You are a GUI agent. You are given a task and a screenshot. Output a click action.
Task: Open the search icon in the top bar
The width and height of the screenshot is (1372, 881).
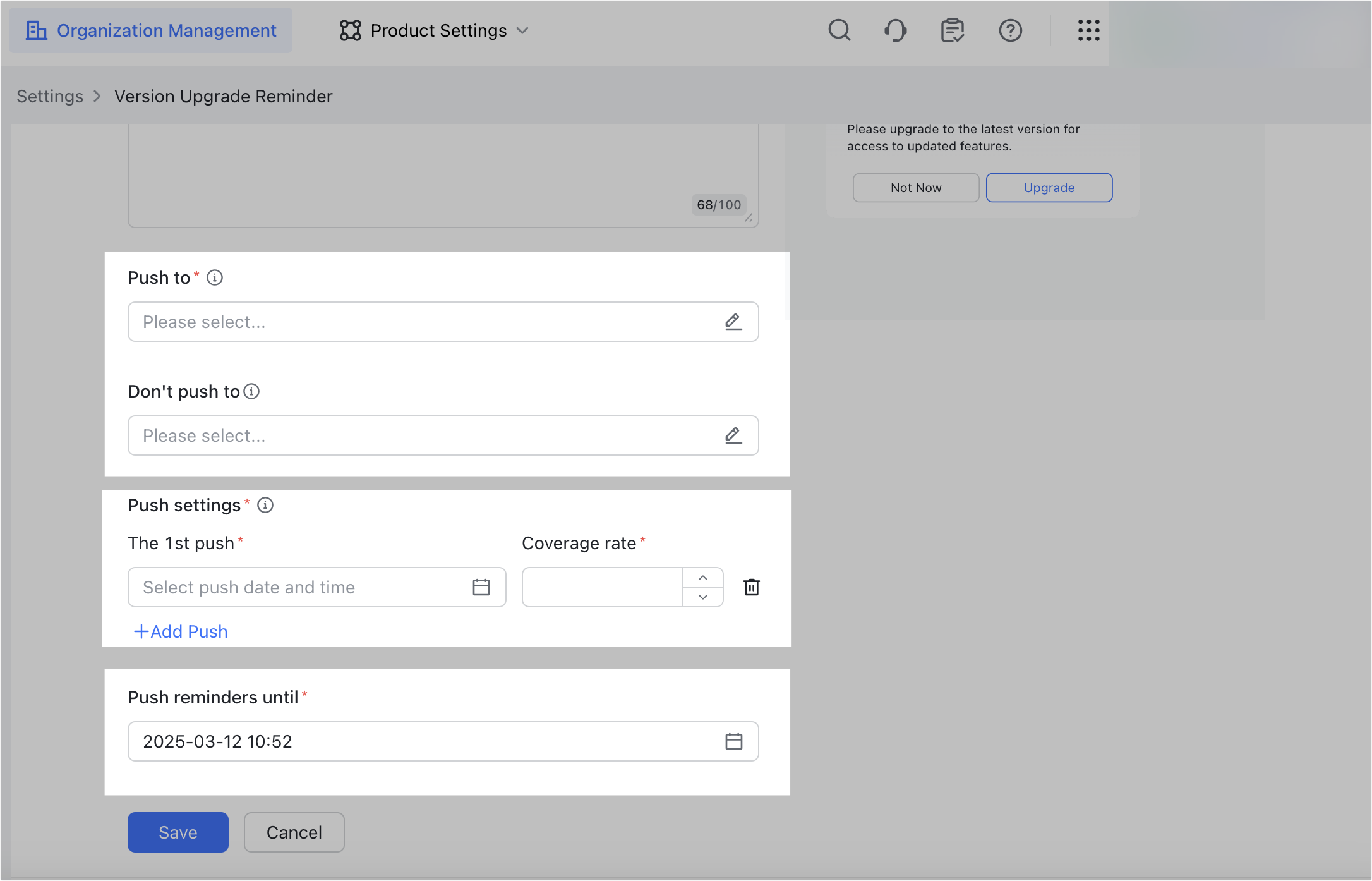coord(839,30)
